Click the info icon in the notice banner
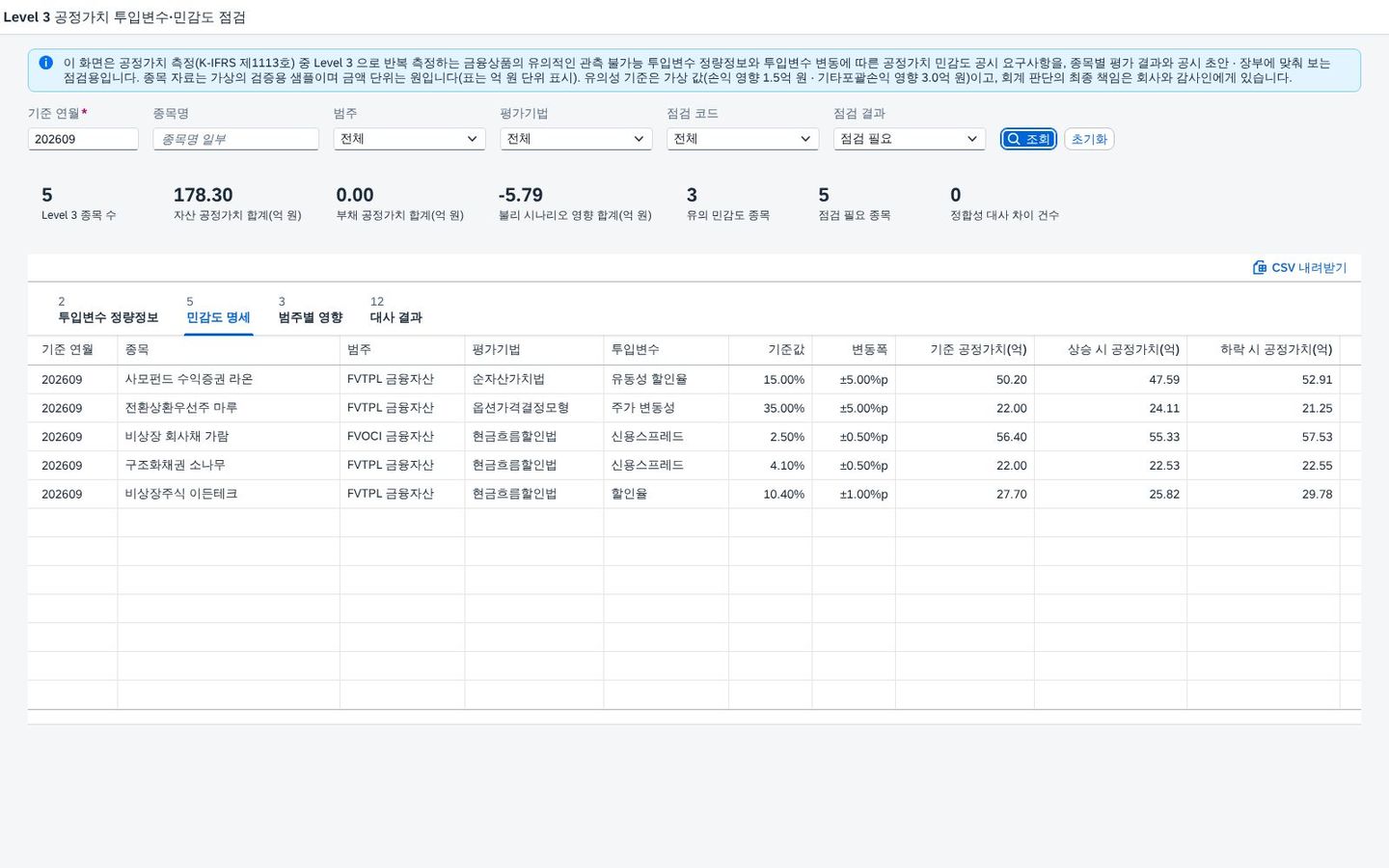 click(x=45, y=63)
